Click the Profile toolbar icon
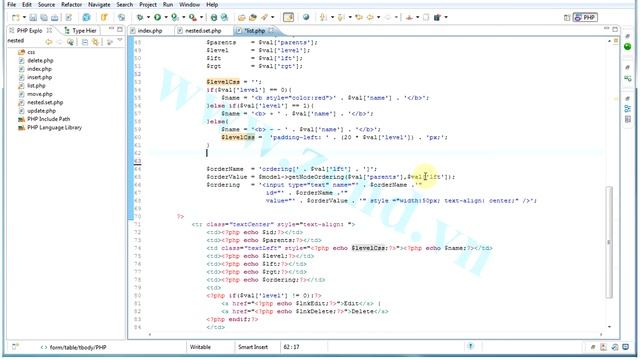 (x=175, y=18)
